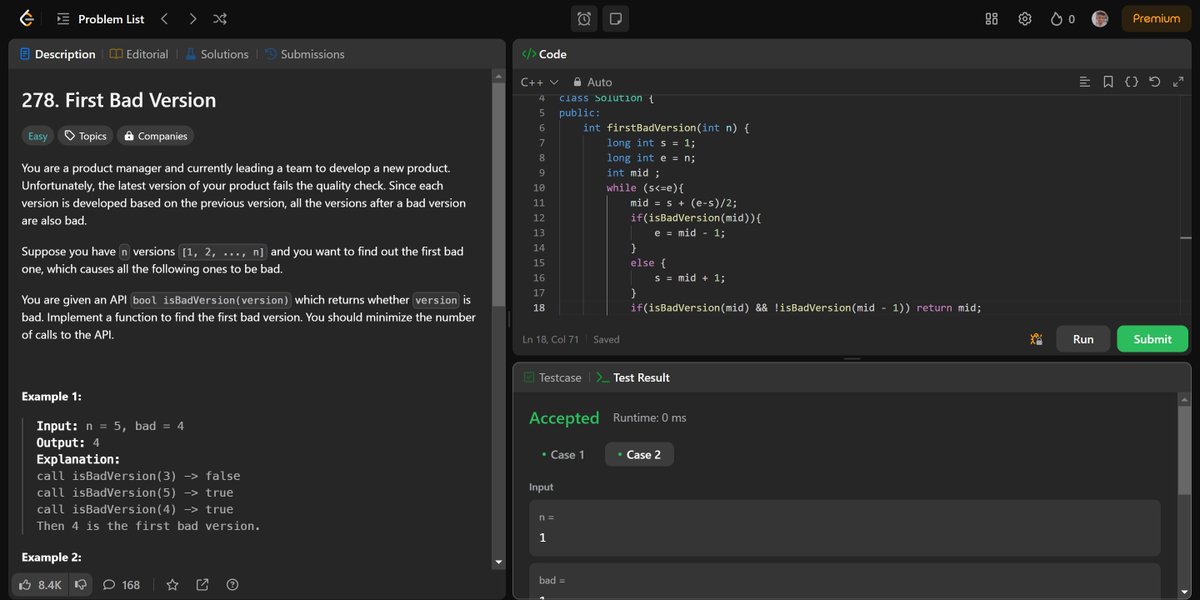
Task: Click the Premium upgrade button
Action: point(1155,17)
